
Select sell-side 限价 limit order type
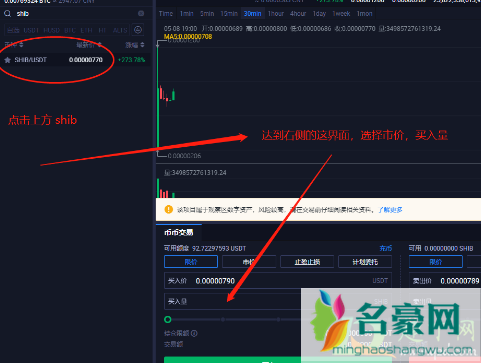(436, 262)
